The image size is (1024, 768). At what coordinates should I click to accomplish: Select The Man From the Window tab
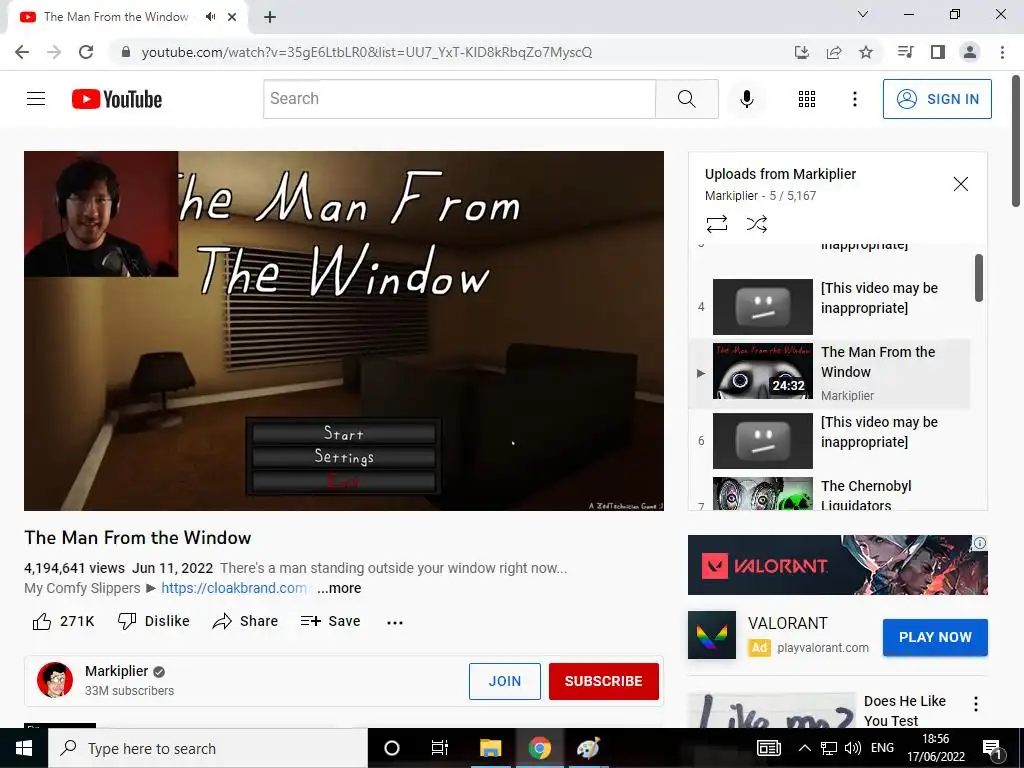(128, 17)
